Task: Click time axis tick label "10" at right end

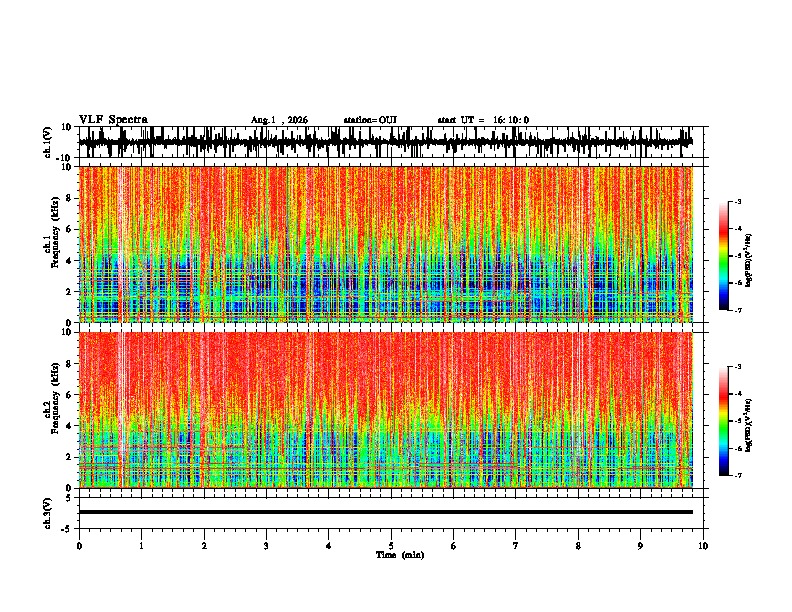Action: pyautogui.click(x=703, y=546)
